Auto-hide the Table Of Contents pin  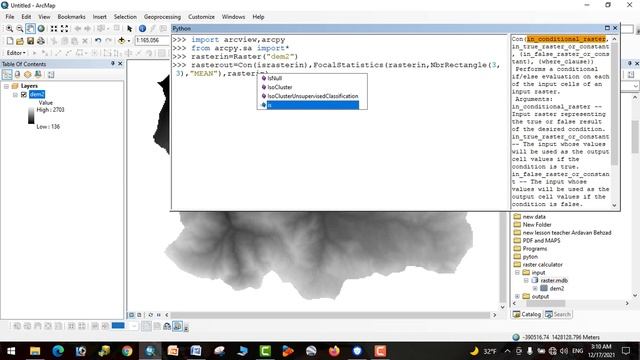tap(113, 64)
